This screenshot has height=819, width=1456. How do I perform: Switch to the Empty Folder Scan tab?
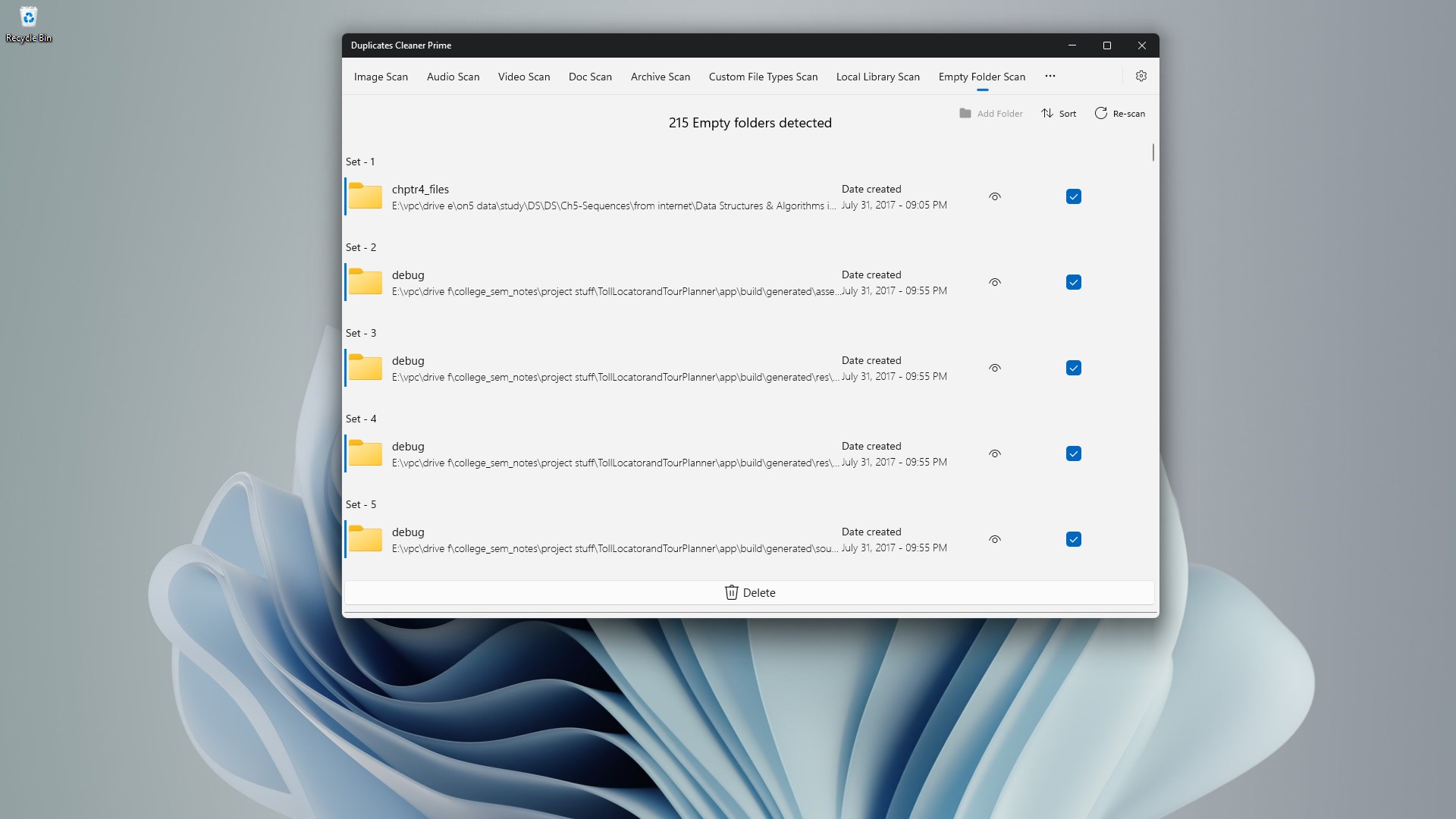[x=981, y=76]
